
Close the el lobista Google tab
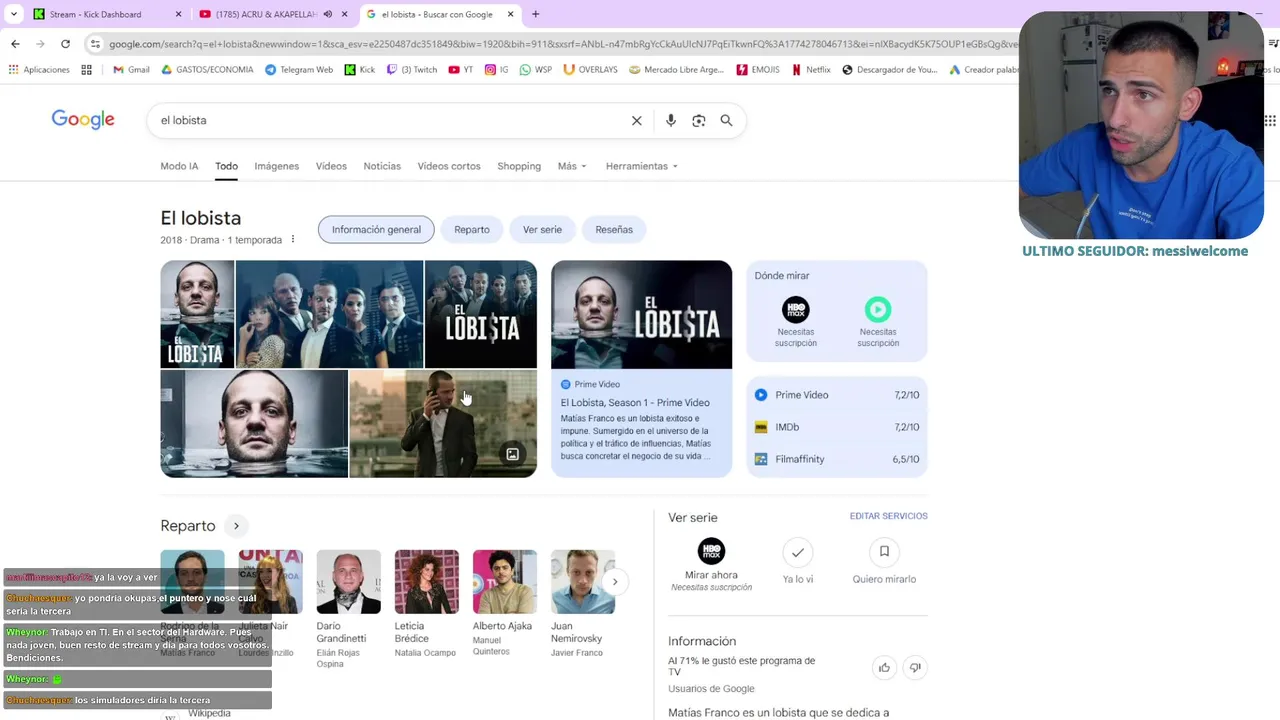click(509, 14)
